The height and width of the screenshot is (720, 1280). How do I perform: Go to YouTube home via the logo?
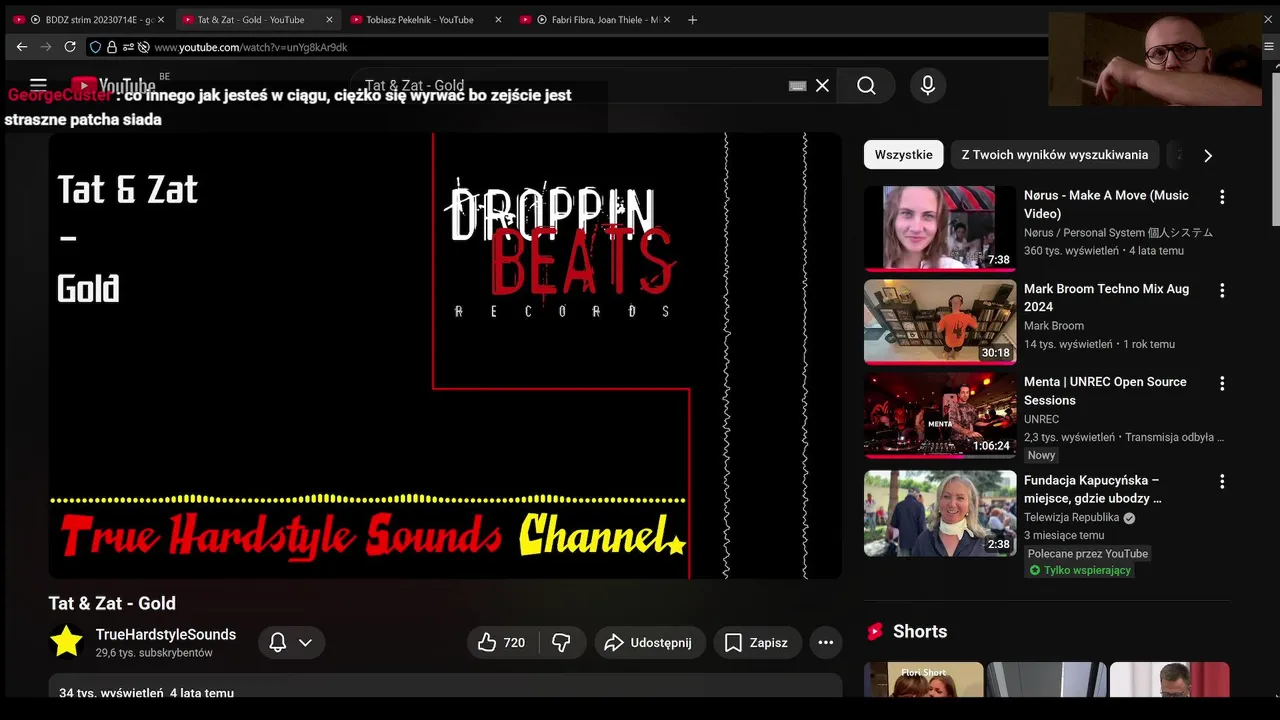click(112, 86)
